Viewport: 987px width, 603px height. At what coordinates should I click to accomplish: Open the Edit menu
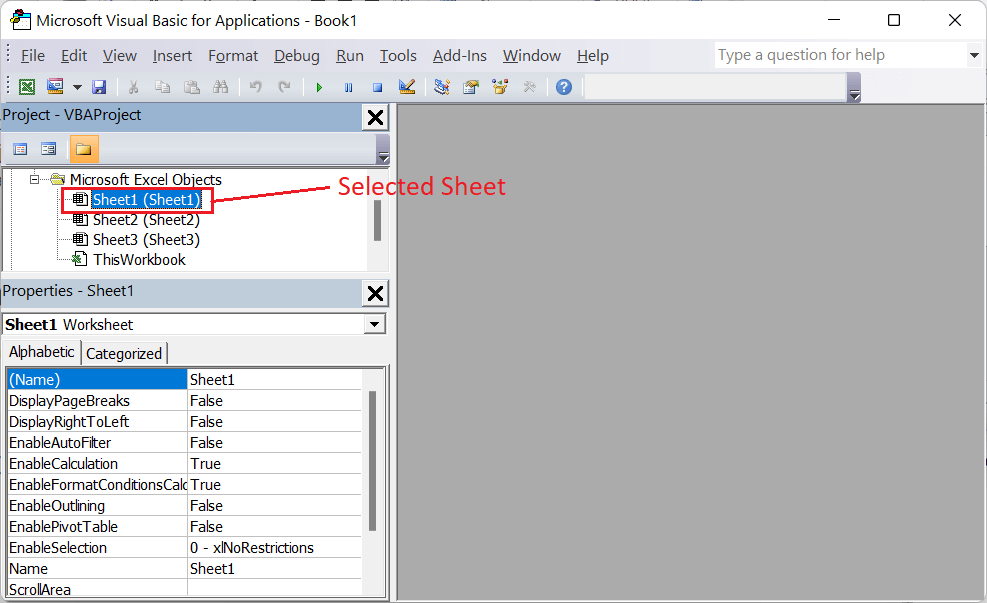click(x=74, y=56)
